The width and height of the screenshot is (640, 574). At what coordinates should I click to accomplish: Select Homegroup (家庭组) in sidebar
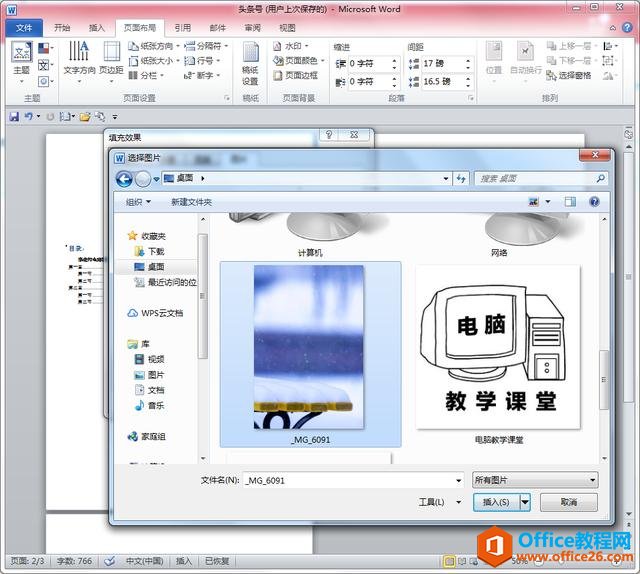click(x=147, y=437)
